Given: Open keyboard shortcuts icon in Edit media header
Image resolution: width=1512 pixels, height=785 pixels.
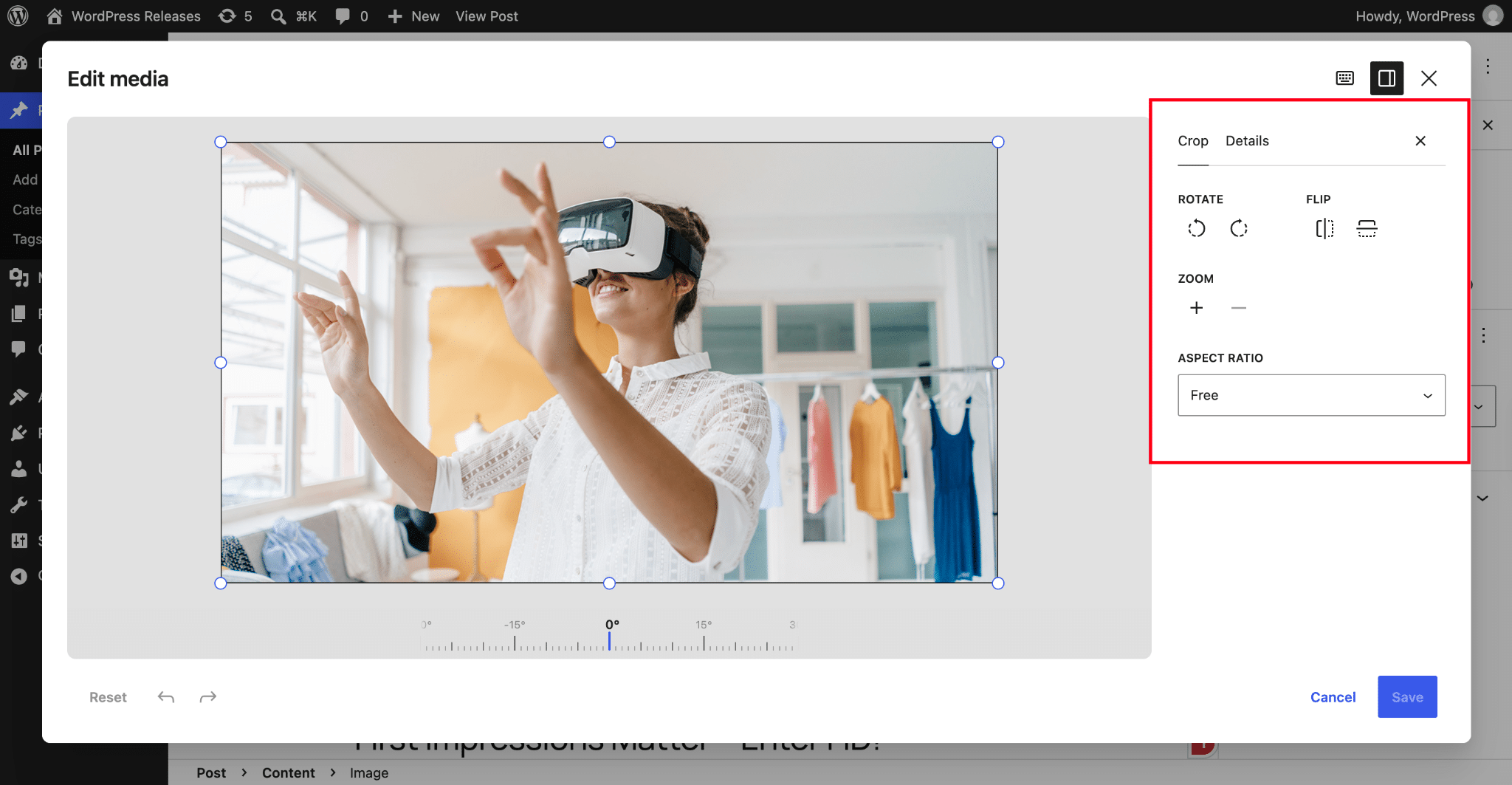Looking at the screenshot, I should tap(1344, 78).
